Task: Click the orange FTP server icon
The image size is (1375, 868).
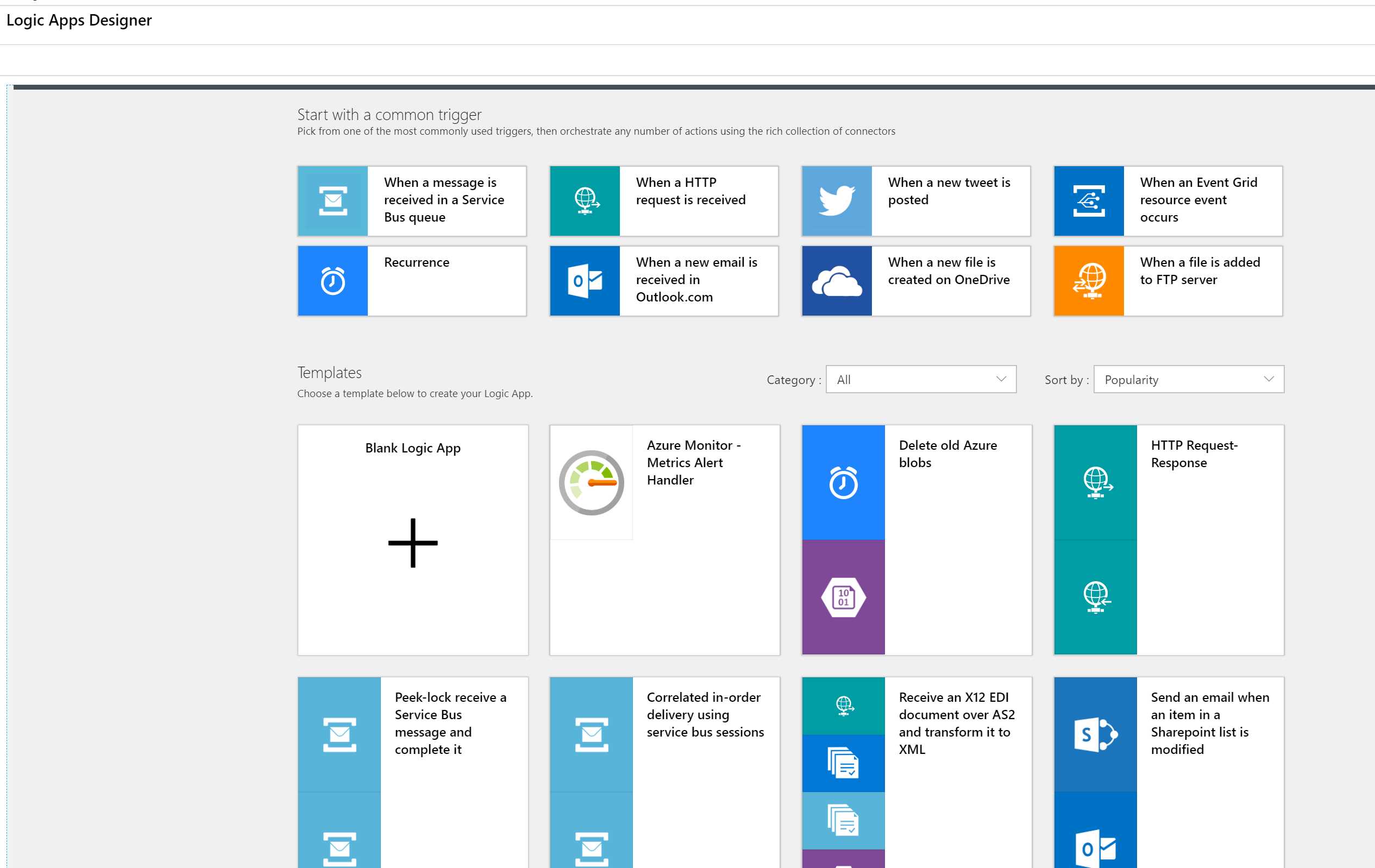Action: pyautogui.click(x=1088, y=280)
